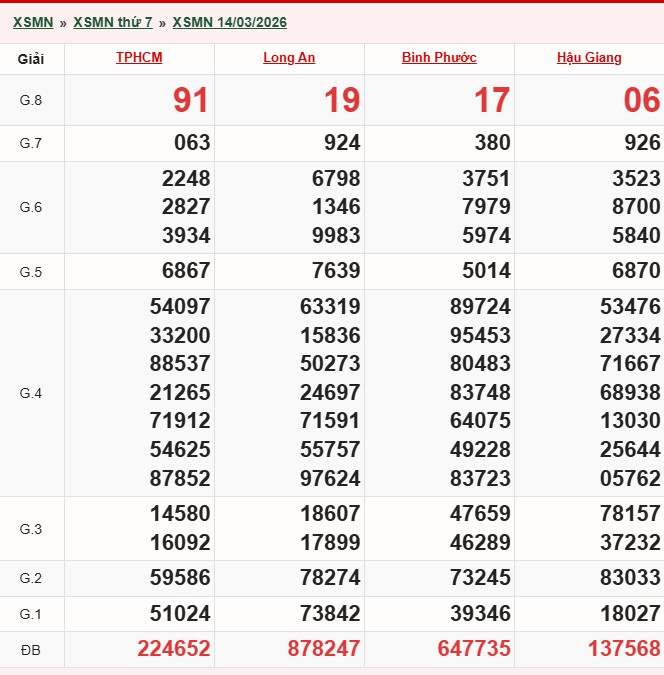Select the G.6 prize row label
Image resolution: width=664 pixels, height=675 pixels.
31,208
